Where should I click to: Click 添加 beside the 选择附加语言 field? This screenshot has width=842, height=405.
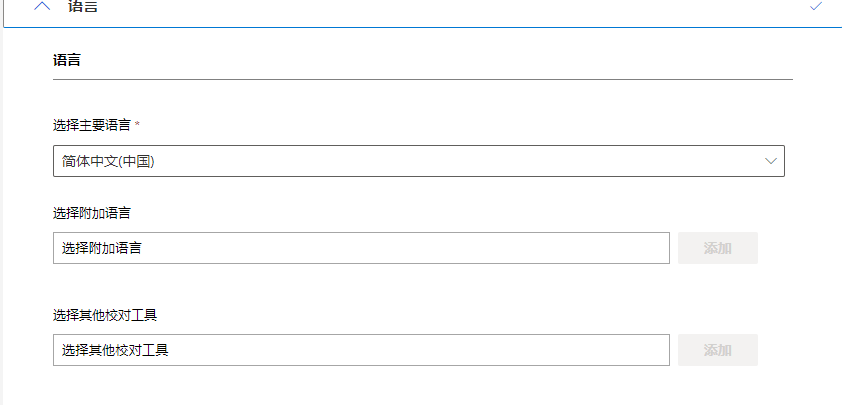(717, 248)
